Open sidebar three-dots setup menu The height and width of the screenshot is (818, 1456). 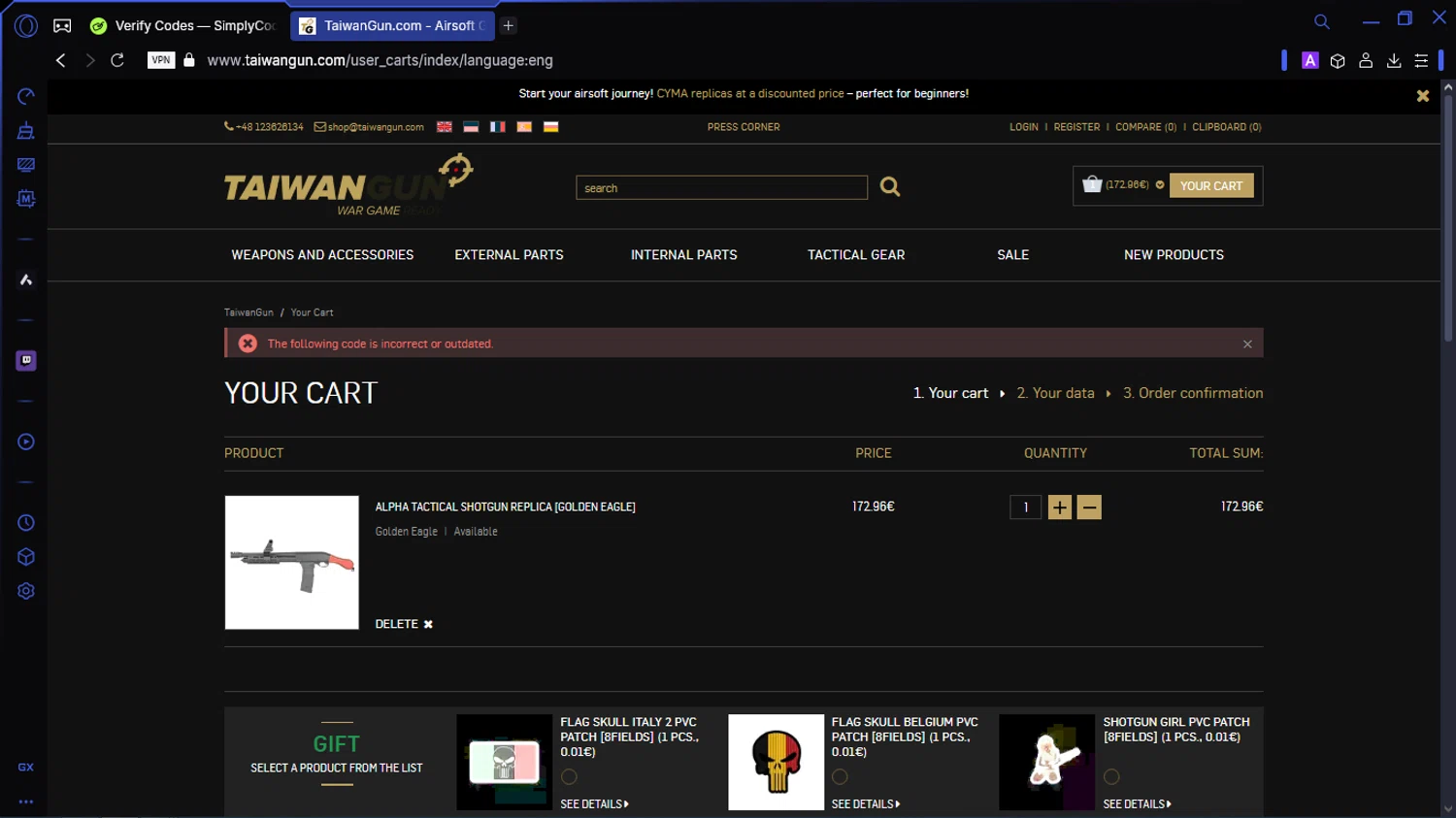[x=26, y=802]
